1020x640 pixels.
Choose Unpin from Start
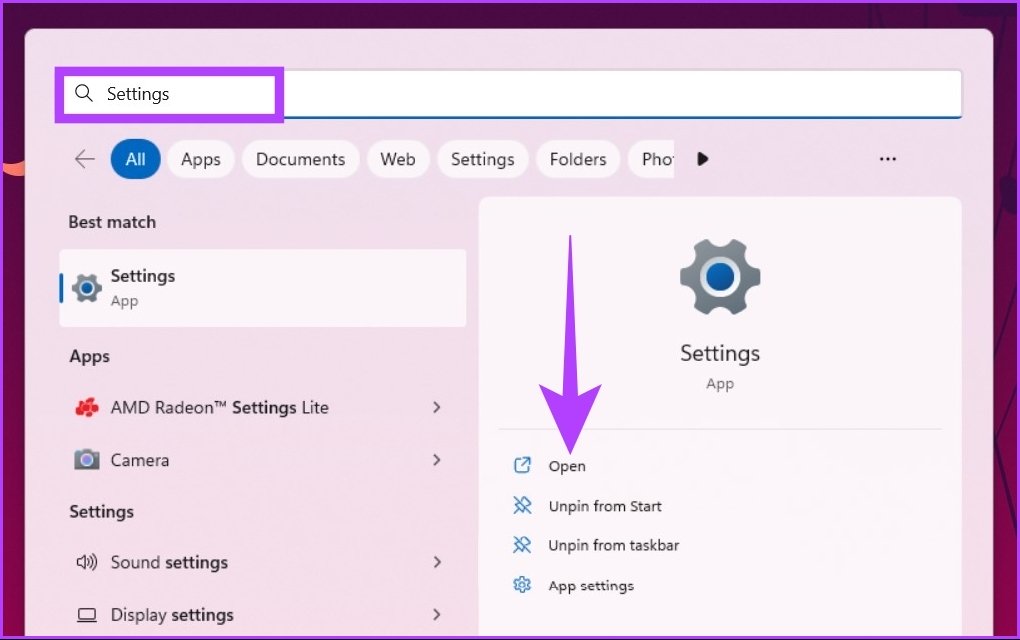pos(604,506)
